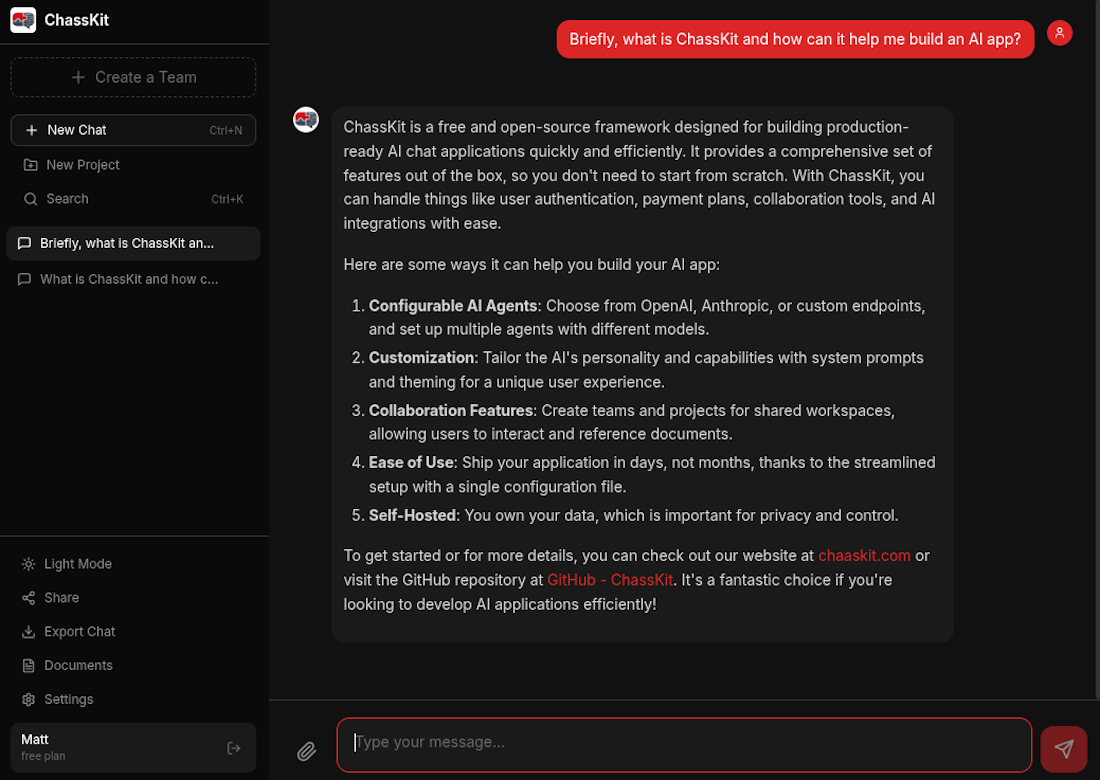Share the current conversation
The height and width of the screenshot is (780, 1100).
60,597
